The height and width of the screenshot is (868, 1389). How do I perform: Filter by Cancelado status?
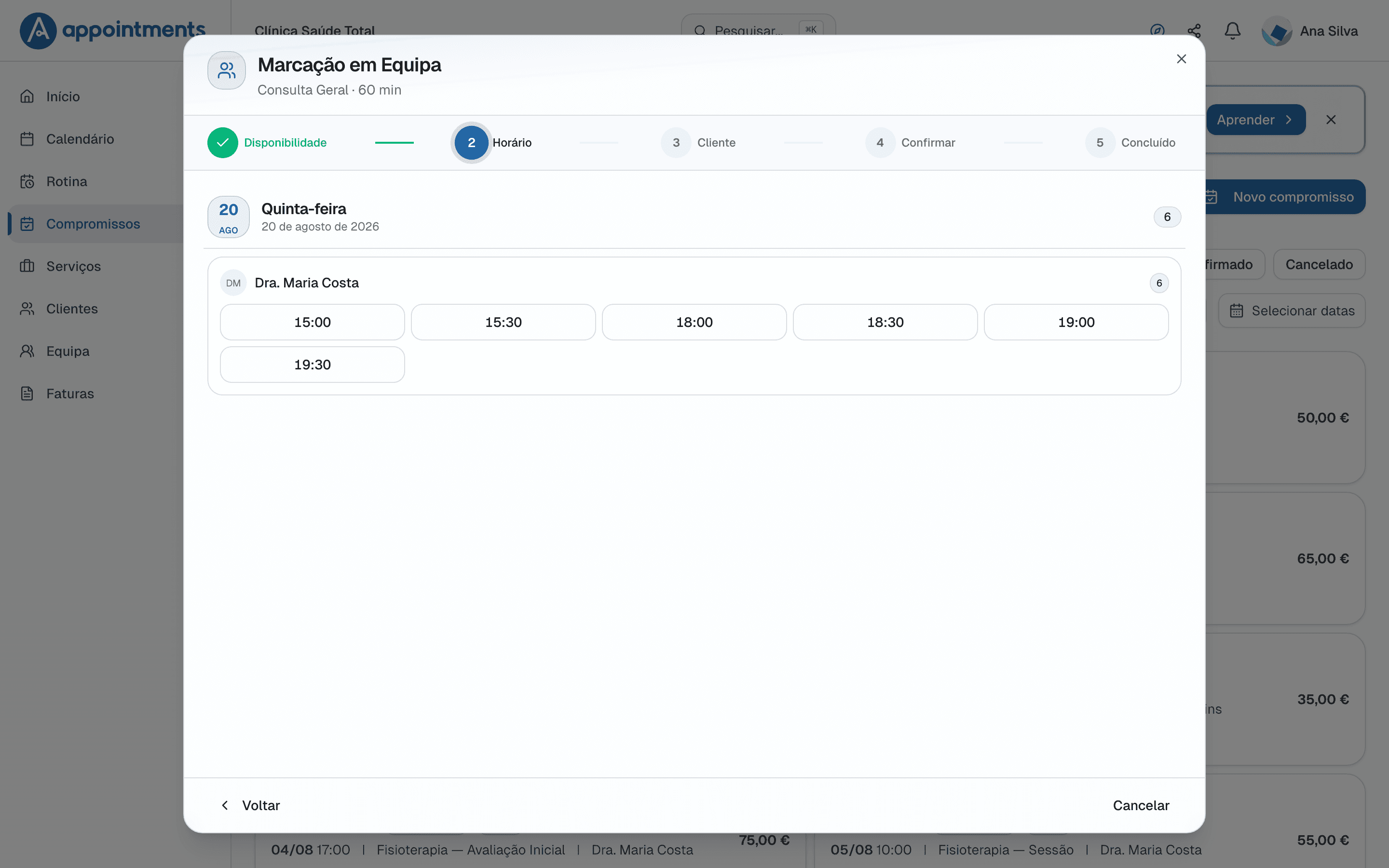(1319, 265)
